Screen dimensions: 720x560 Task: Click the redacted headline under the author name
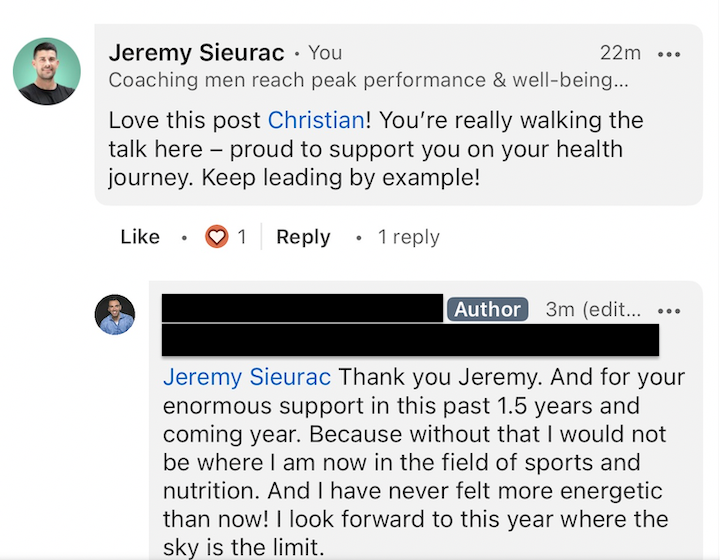click(410, 340)
